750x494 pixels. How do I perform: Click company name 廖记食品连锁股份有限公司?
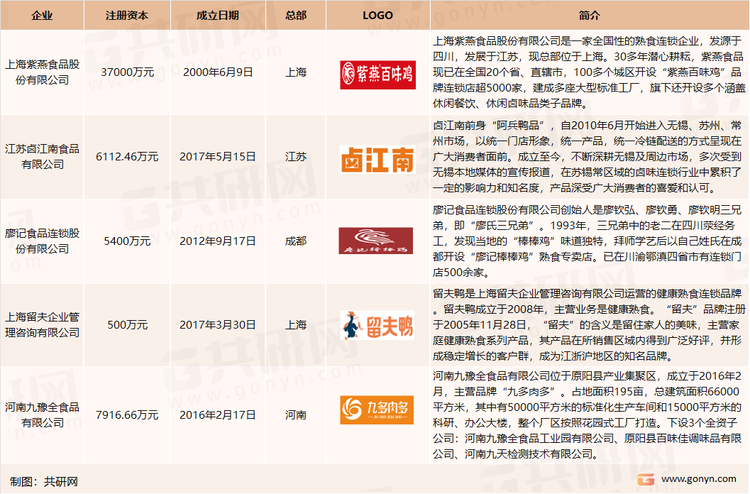pyautogui.click(x=42, y=241)
